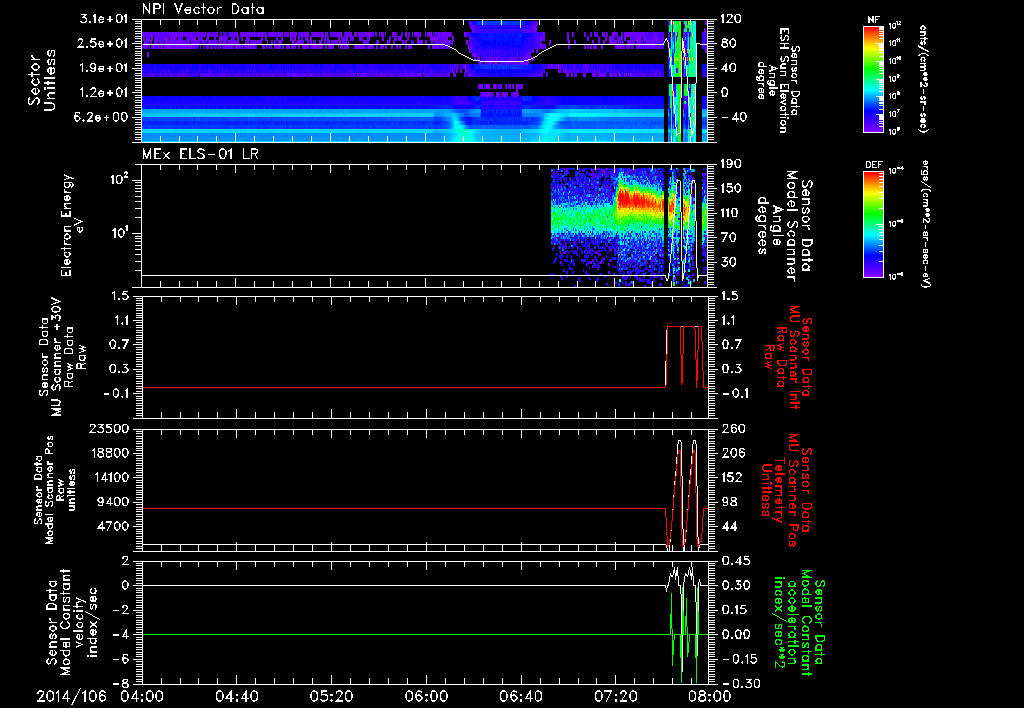This screenshot has width=1024, height=708.
Task: Click the green horizontal acceleration trace line
Action: tap(405, 634)
